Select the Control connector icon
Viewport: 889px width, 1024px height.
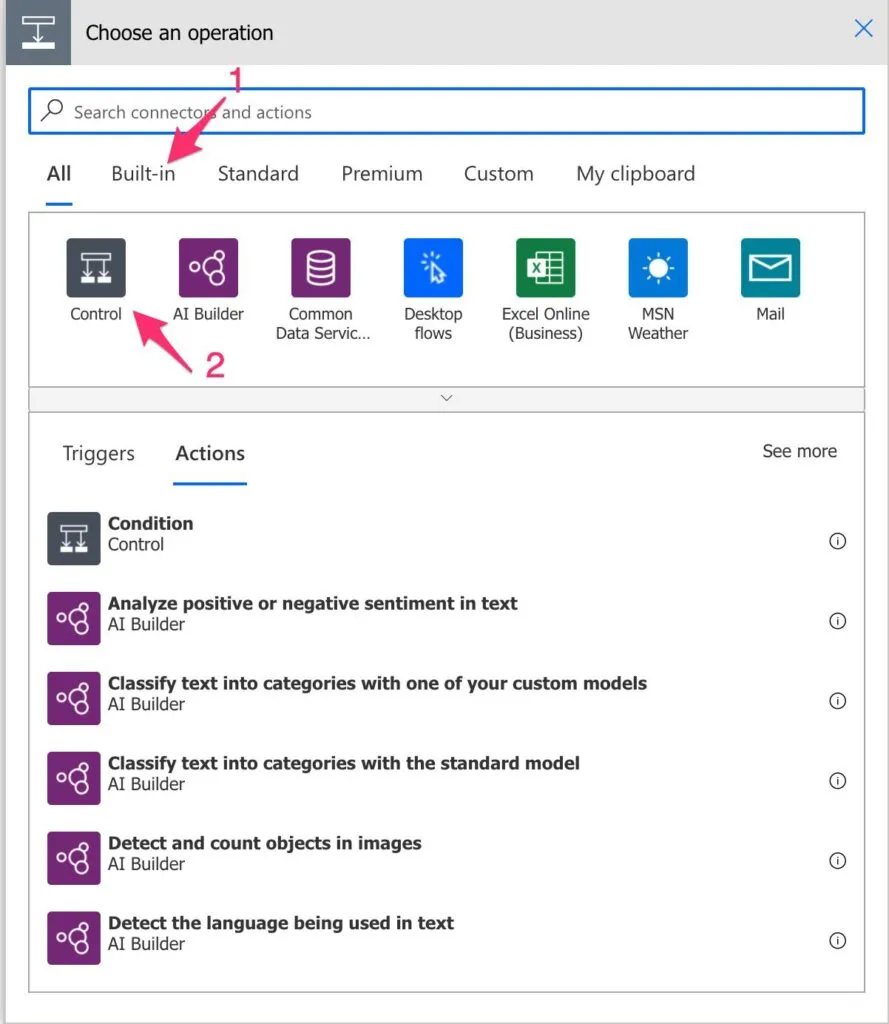(96, 268)
